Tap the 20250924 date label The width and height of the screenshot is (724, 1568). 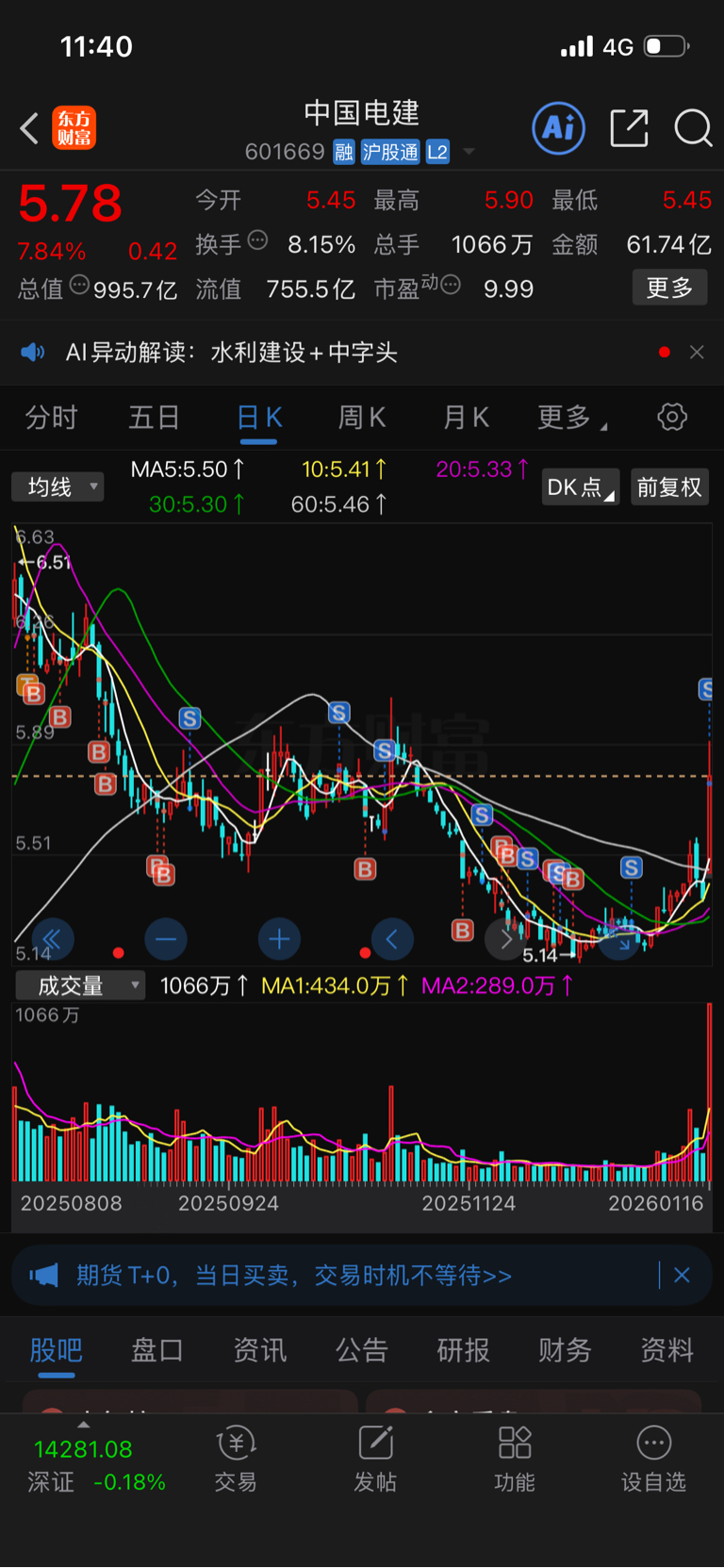click(x=228, y=1203)
